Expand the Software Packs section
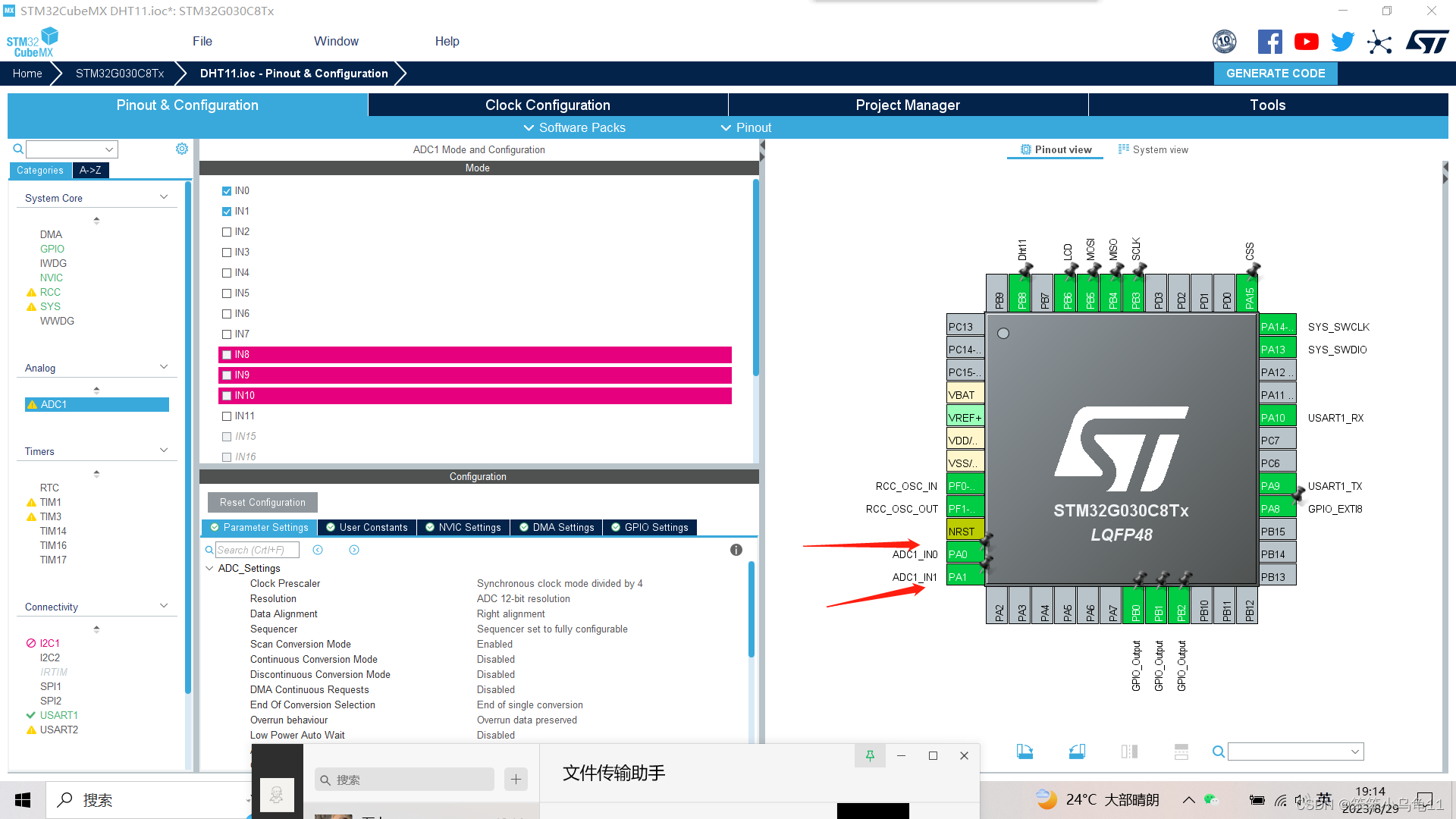1456x819 pixels. coord(574,127)
